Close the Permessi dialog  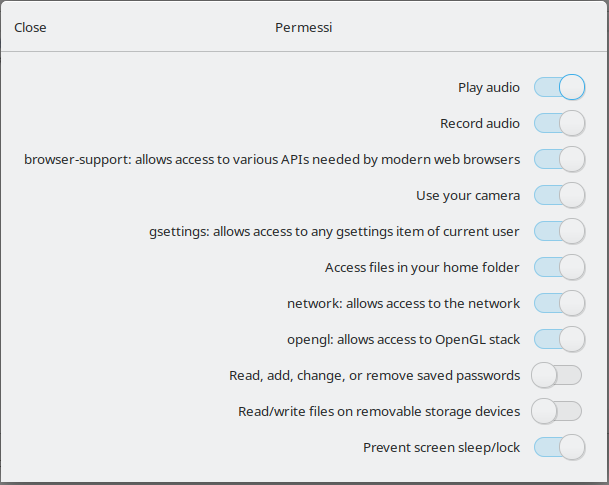coord(30,28)
